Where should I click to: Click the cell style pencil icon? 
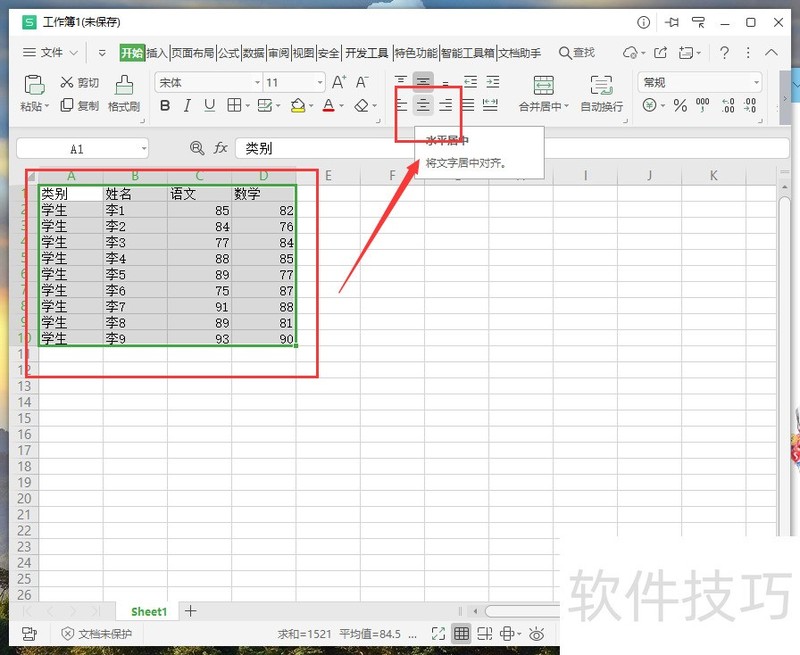[265, 106]
